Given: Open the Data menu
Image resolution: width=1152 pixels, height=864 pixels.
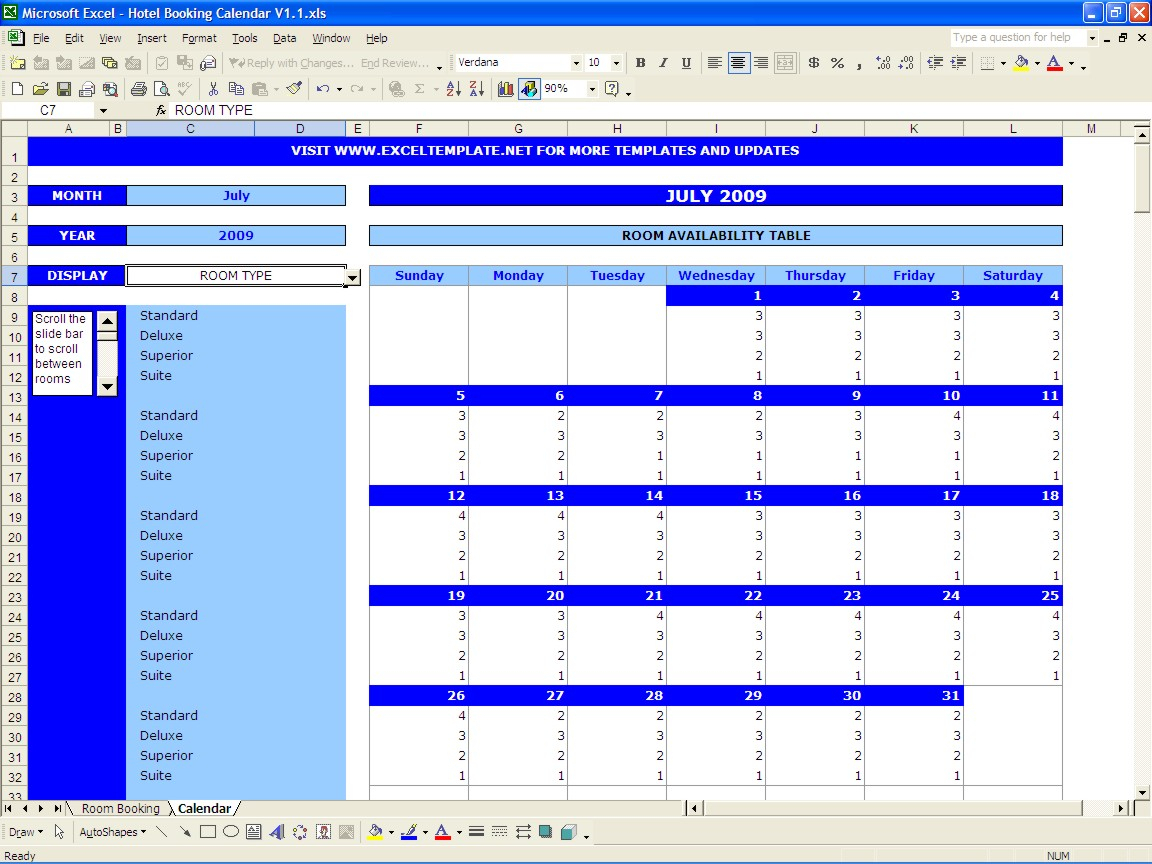Looking at the screenshot, I should [x=284, y=38].
